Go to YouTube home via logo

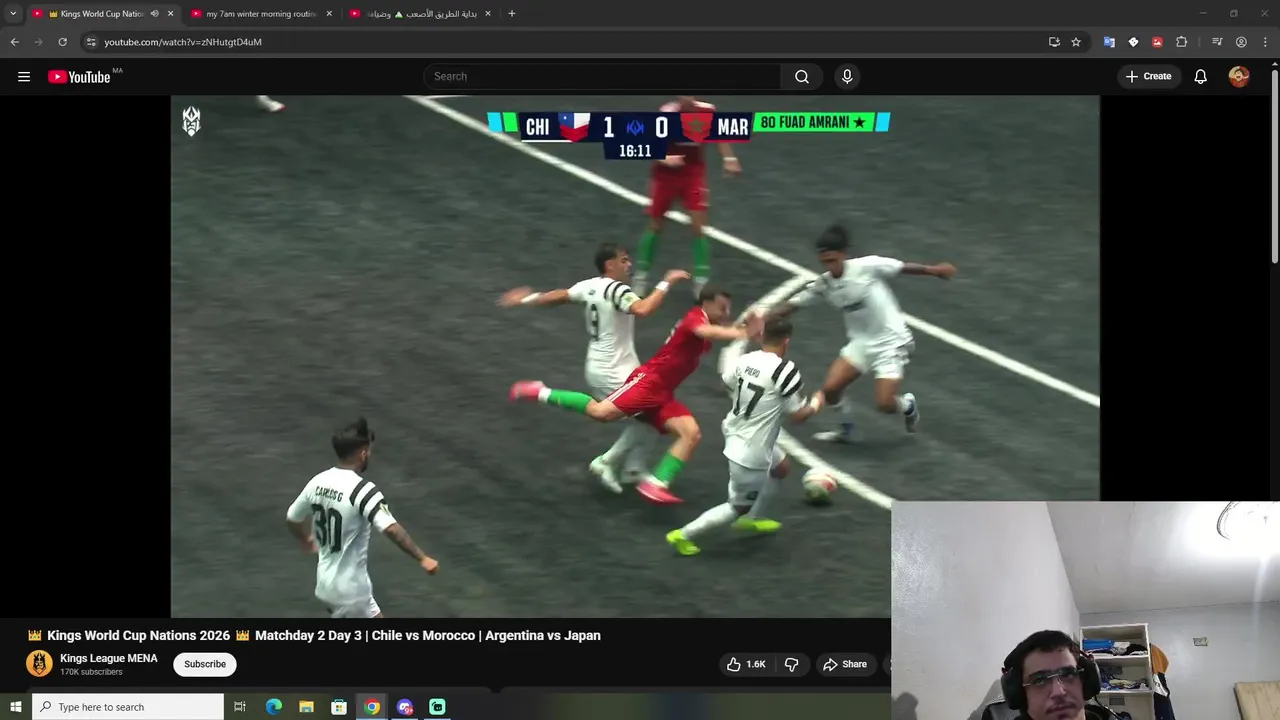point(79,77)
